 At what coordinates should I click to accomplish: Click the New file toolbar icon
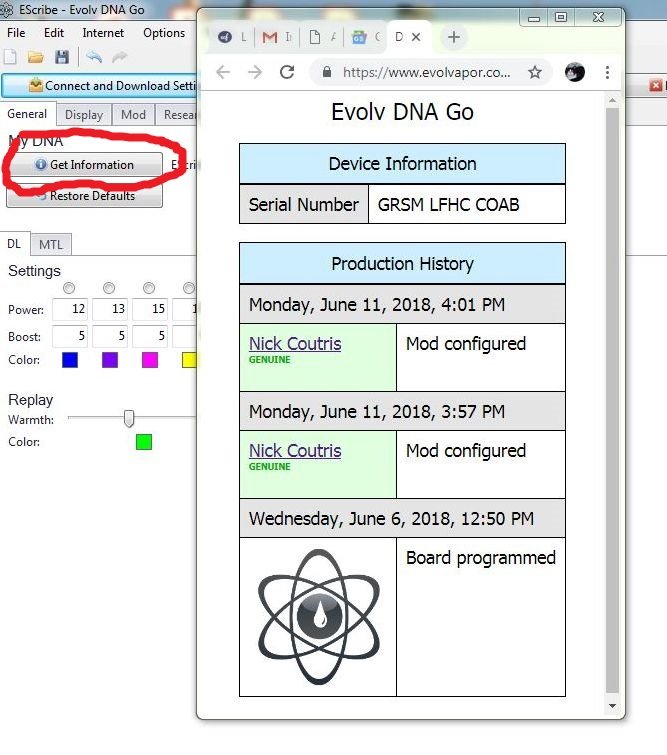pyautogui.click(x=11, y=58)
